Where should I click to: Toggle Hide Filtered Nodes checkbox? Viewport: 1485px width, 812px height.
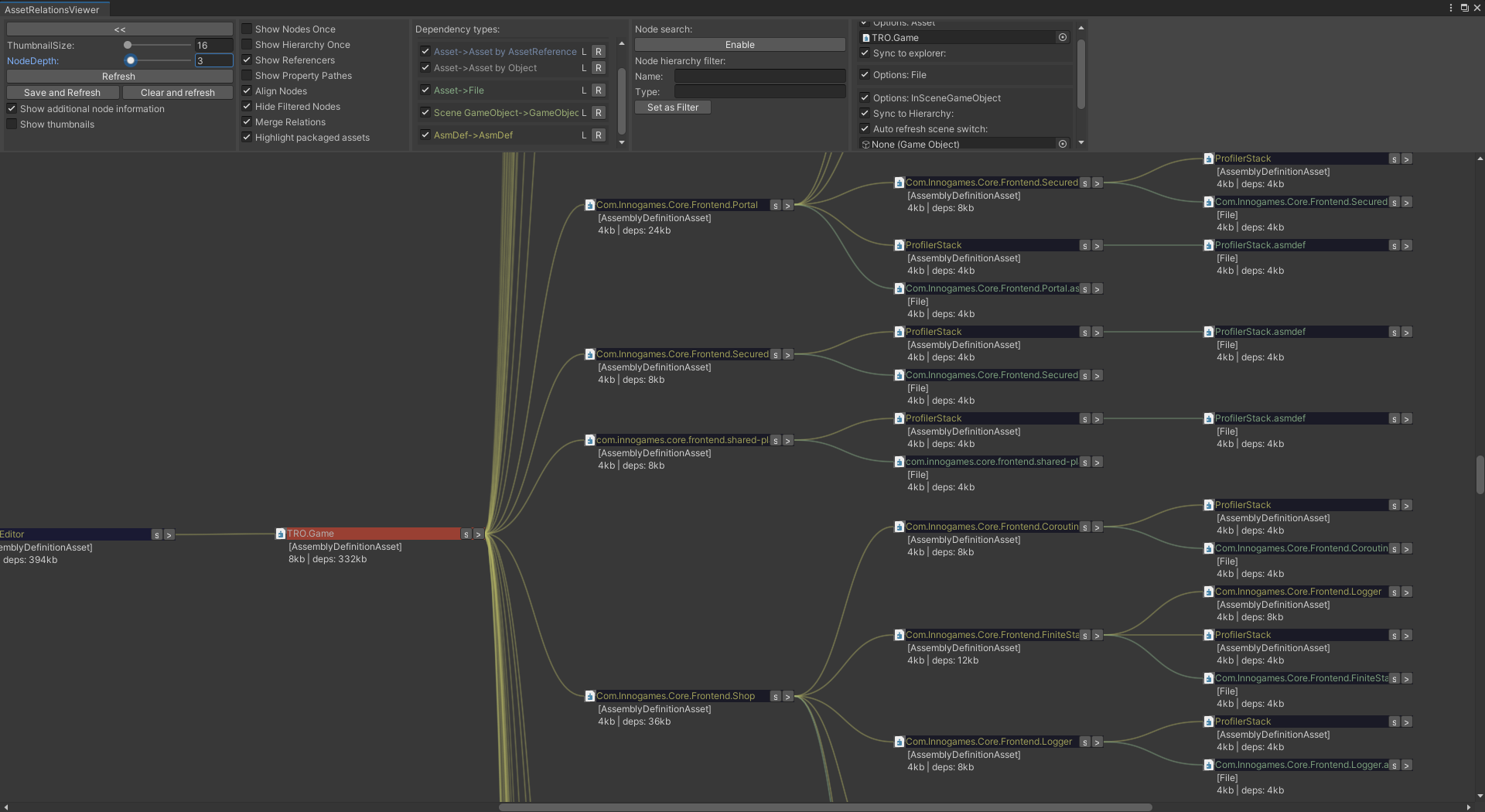[247, 106]
